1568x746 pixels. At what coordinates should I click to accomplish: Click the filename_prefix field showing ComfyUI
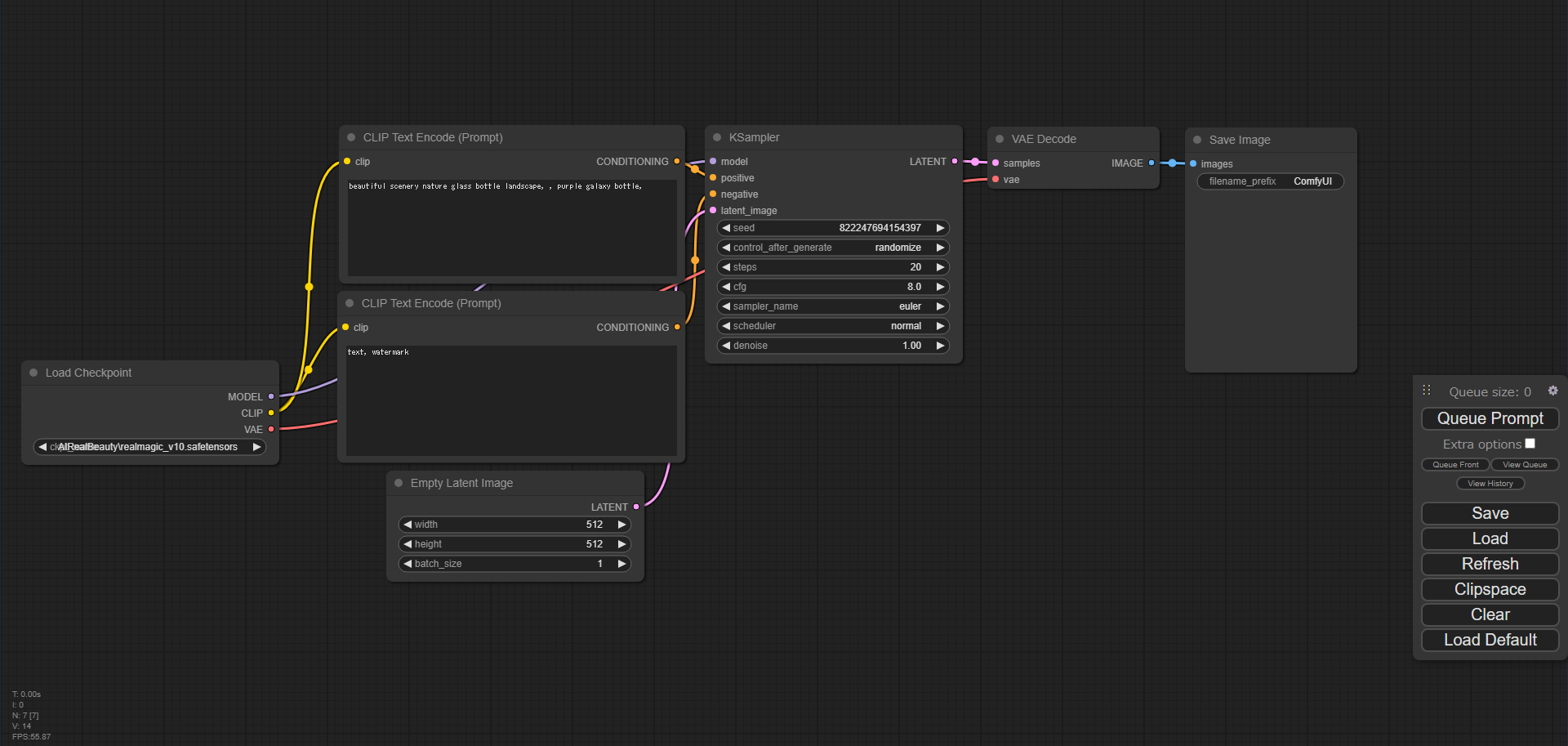tap(1270, 181)
